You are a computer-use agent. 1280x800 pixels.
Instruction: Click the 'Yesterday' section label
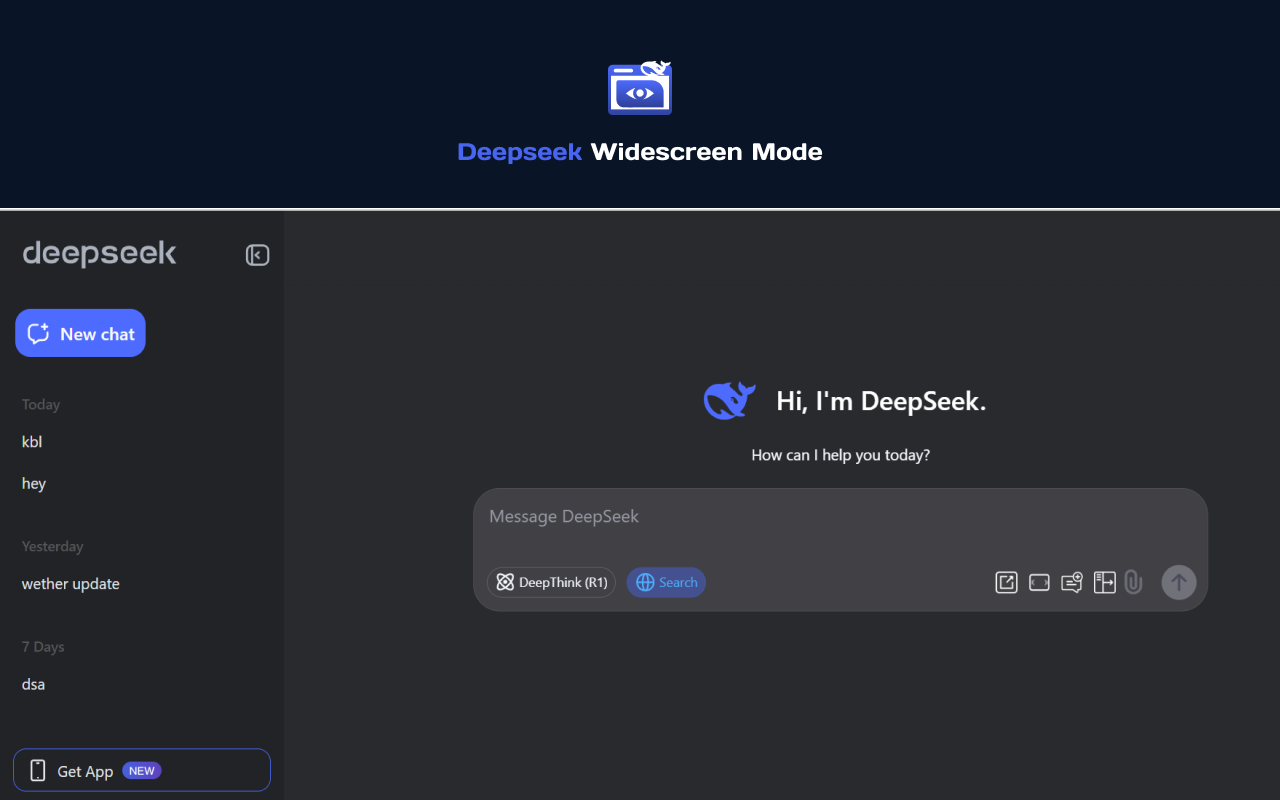(53, 547)
